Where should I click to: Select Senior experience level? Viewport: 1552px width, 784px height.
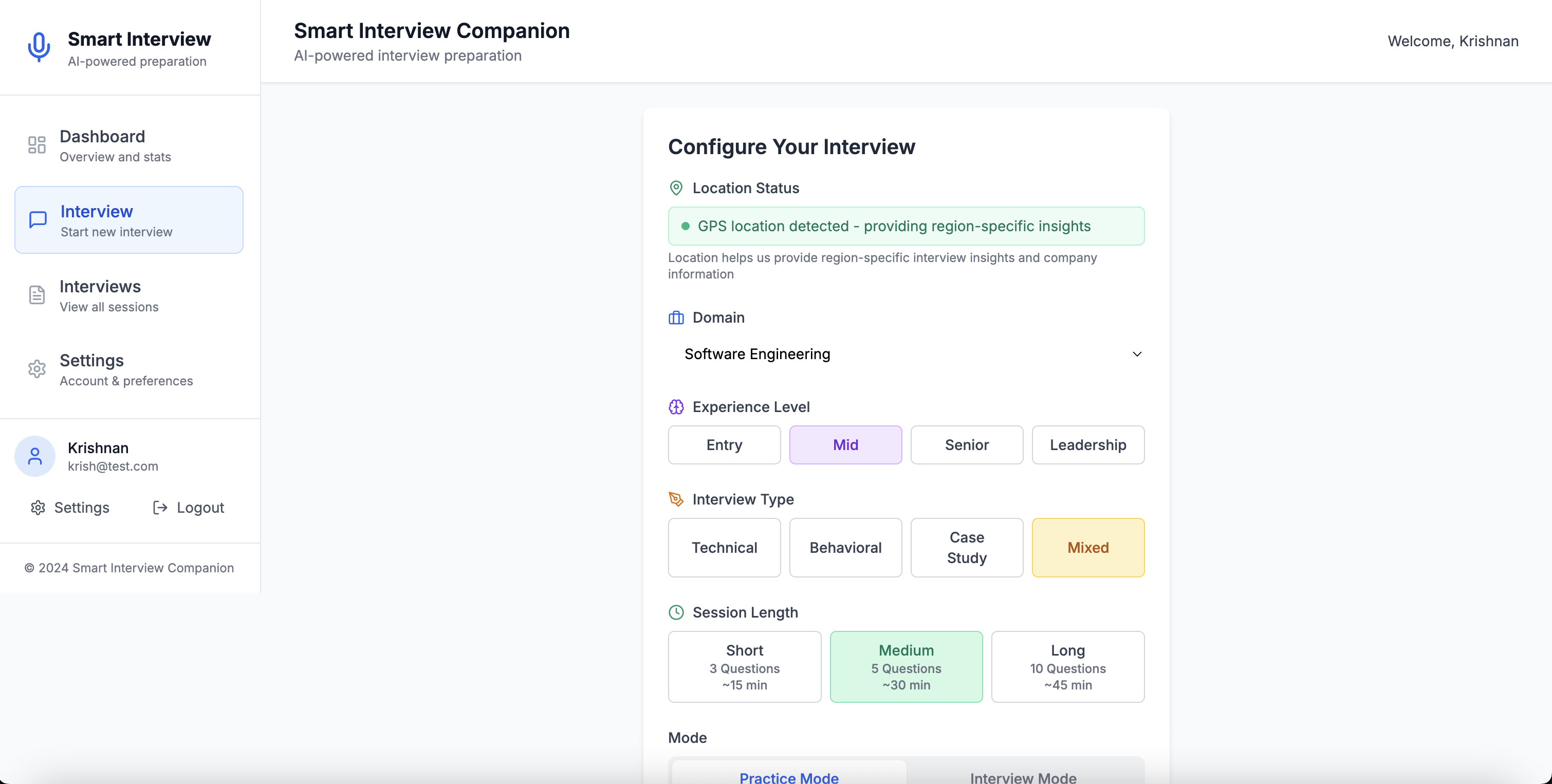(x=966, y=445)
